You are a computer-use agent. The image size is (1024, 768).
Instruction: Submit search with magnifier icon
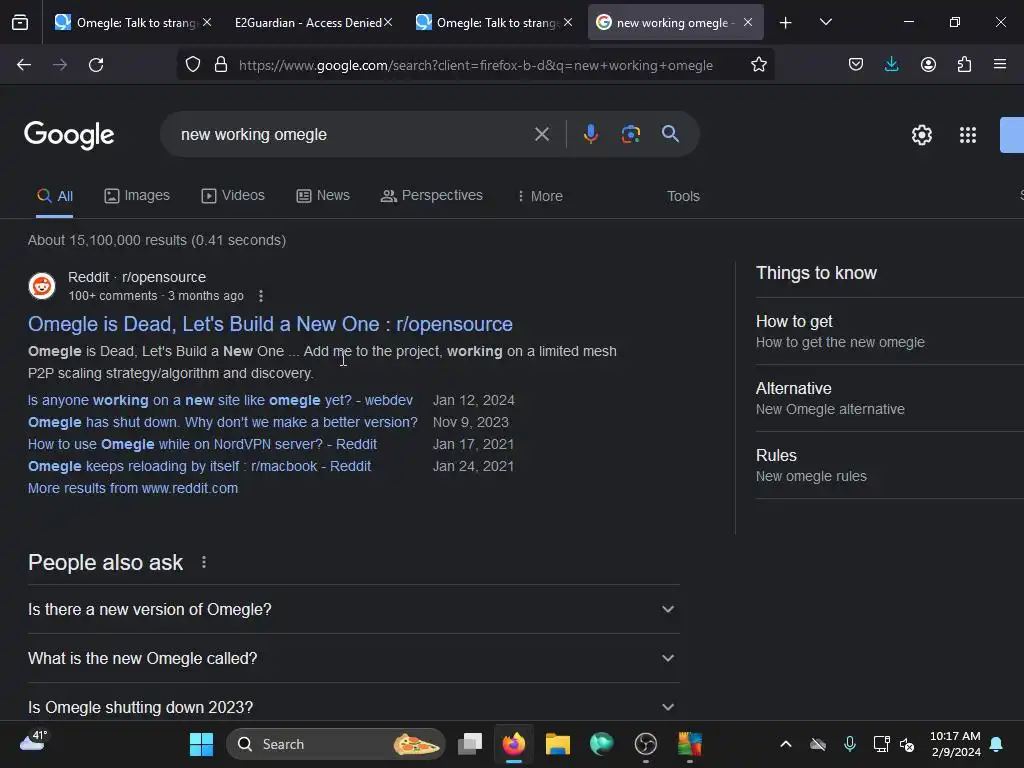point(670,134)
